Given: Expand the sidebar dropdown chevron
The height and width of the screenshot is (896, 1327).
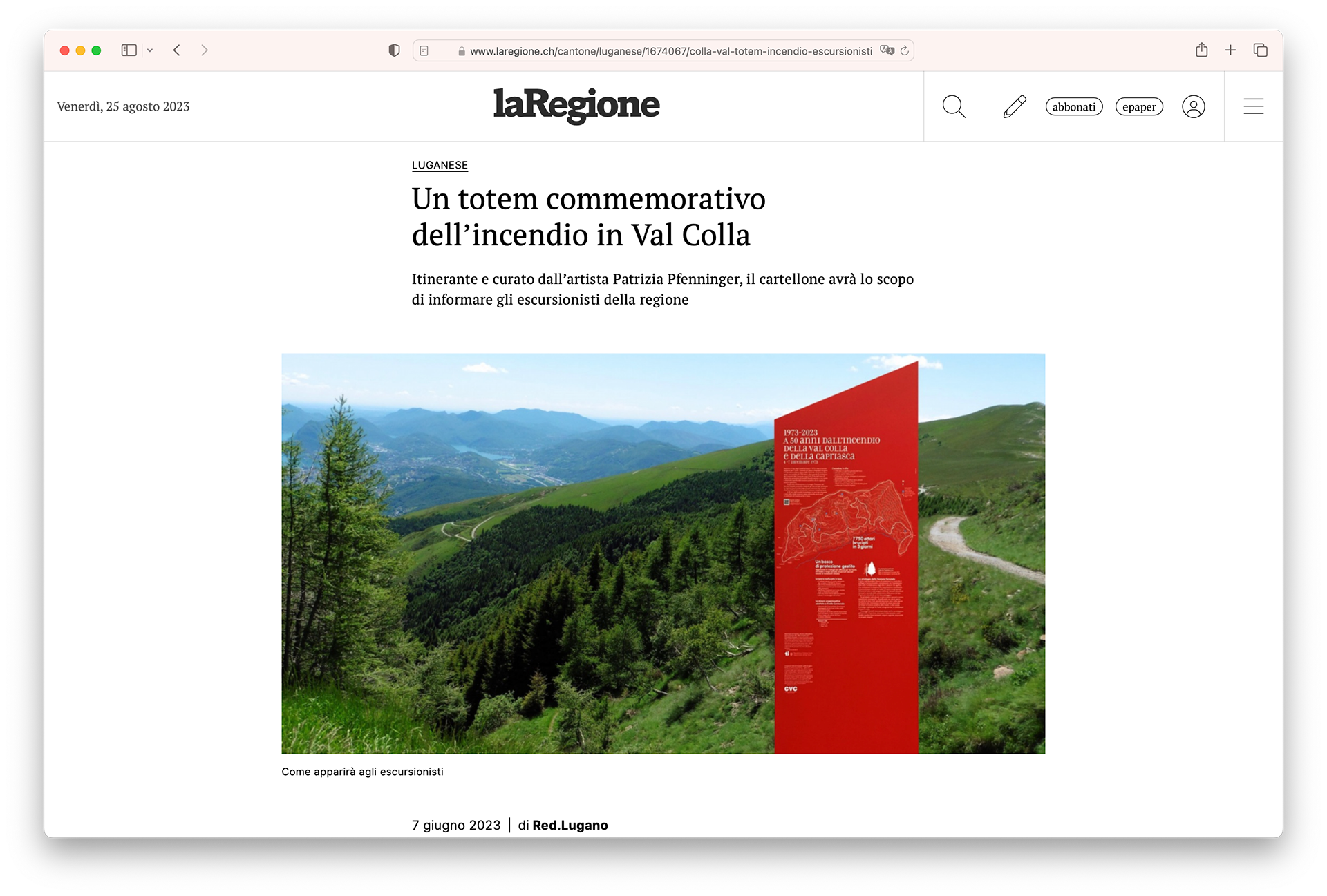Looking at the screenshot, I should tap(150, 50).
